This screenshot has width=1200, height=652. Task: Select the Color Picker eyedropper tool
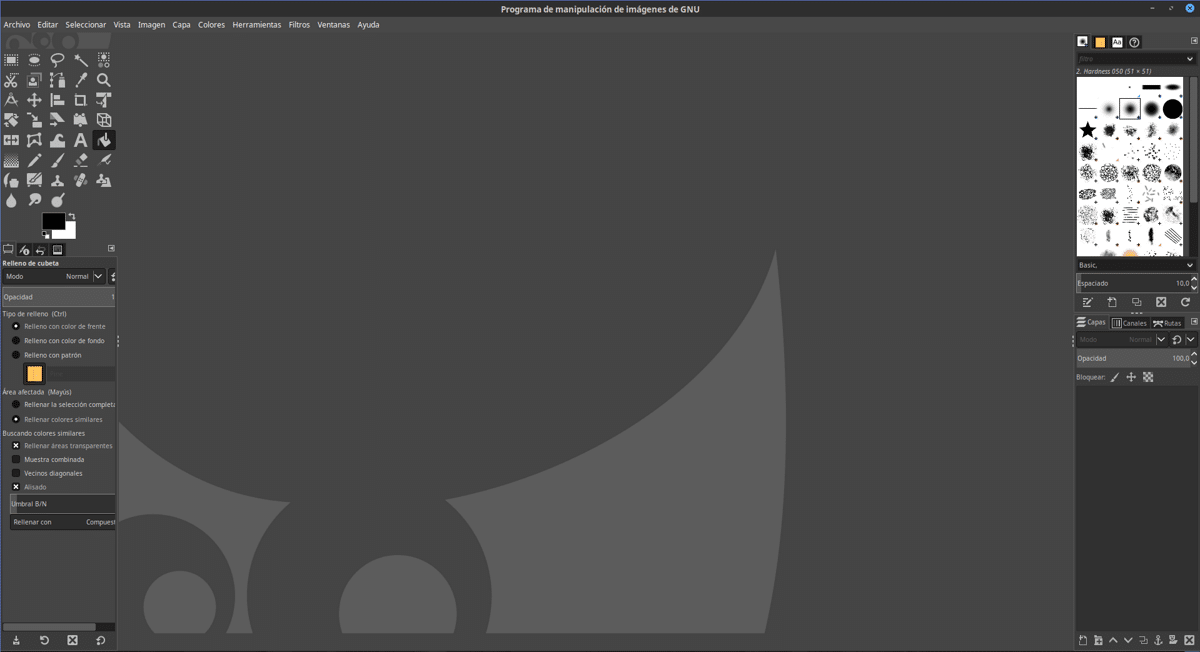(x=81, y=80)
